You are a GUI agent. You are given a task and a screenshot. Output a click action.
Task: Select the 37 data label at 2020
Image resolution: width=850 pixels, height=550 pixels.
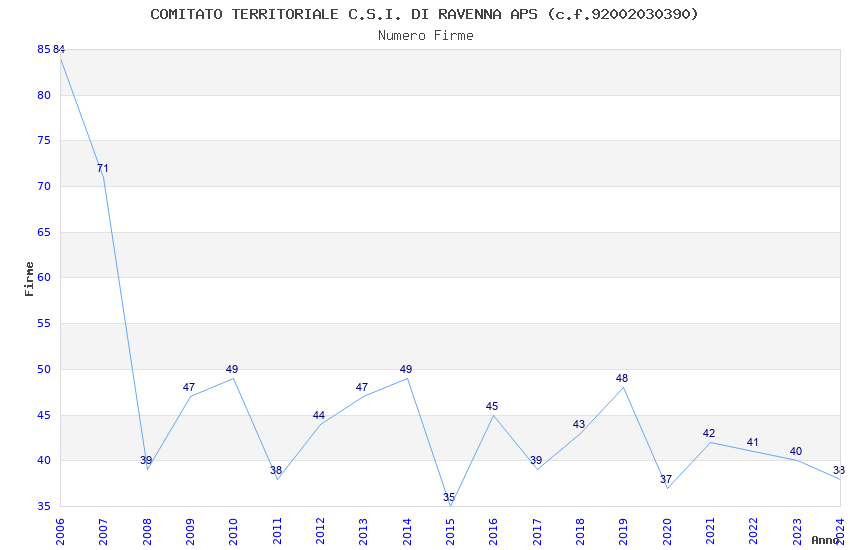(x=666, y=480)
